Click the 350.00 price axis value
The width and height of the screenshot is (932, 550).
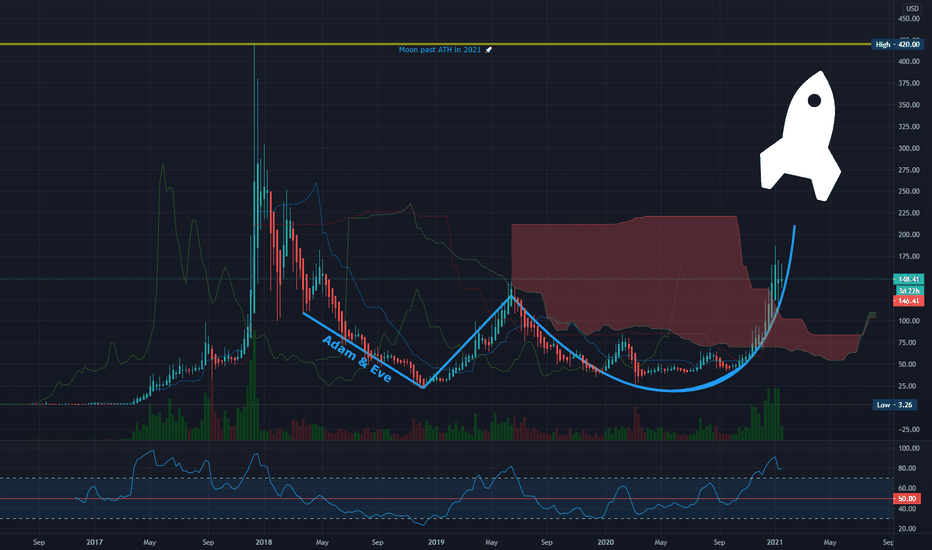click(909, 105)
